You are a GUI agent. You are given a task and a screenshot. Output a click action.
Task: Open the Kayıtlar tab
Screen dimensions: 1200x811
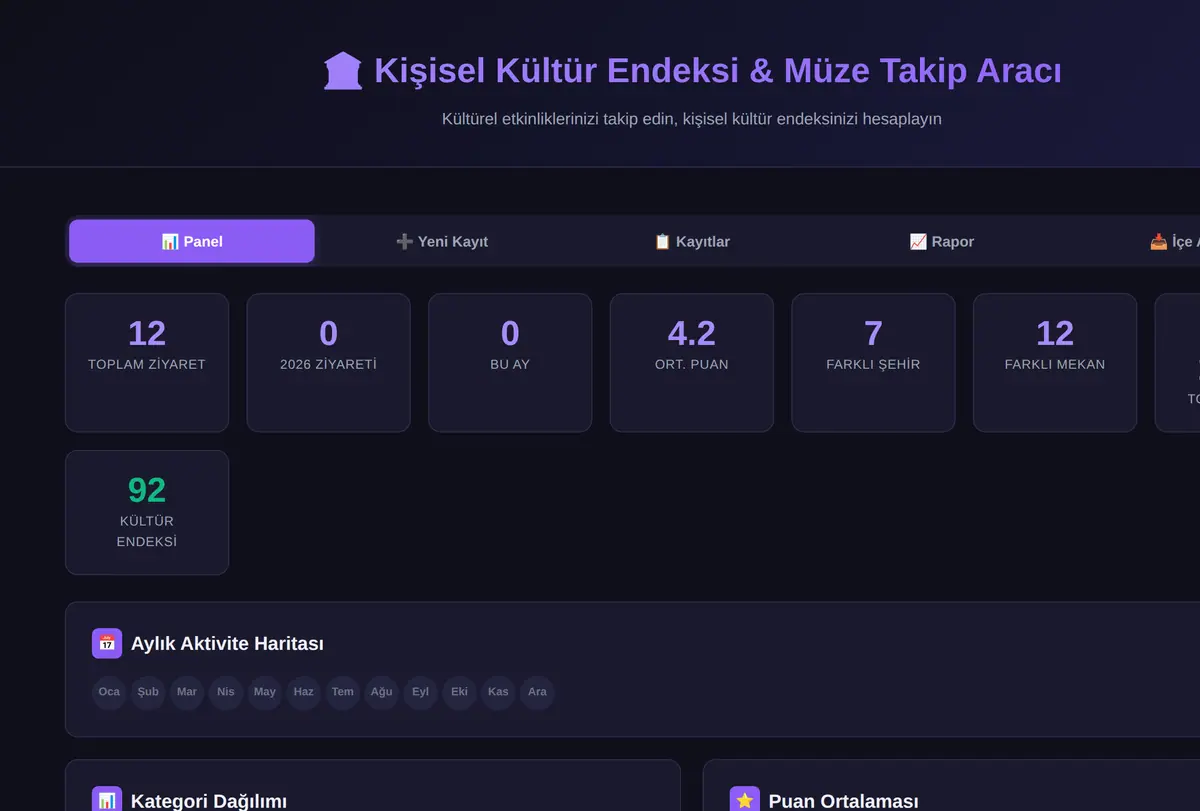pyautogui.click(x=692, y=241)
